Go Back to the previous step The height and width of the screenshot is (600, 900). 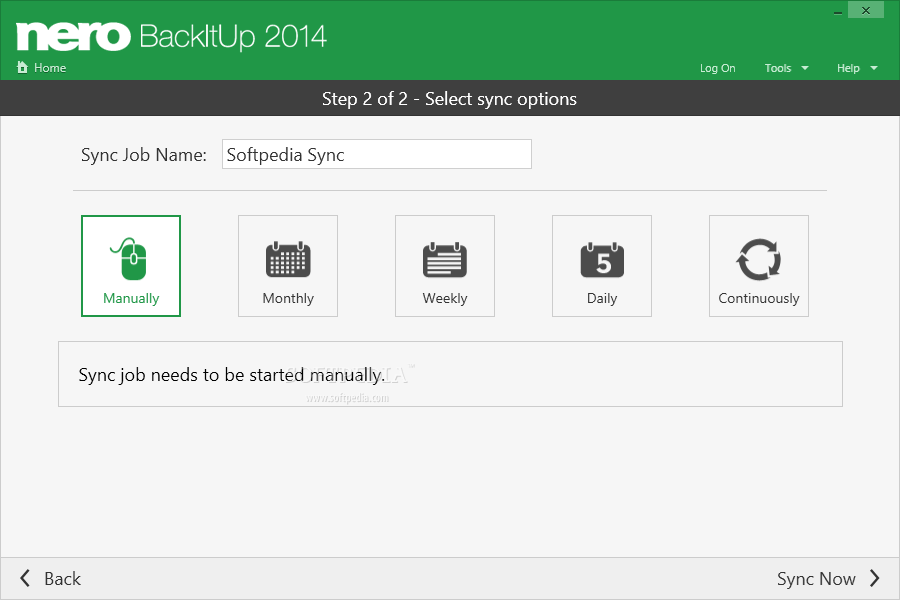51,578
